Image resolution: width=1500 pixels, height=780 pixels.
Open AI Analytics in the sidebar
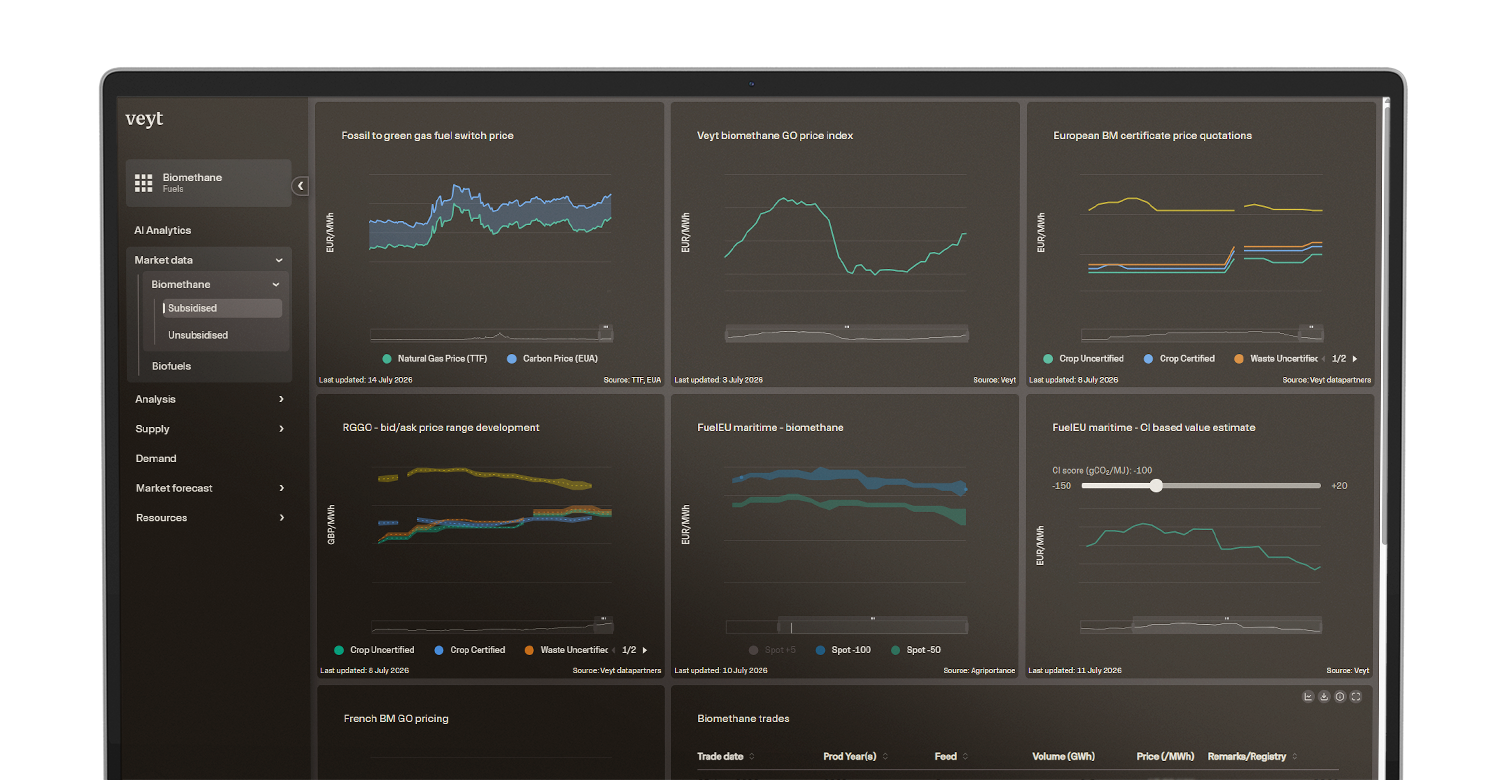point(163,230)
